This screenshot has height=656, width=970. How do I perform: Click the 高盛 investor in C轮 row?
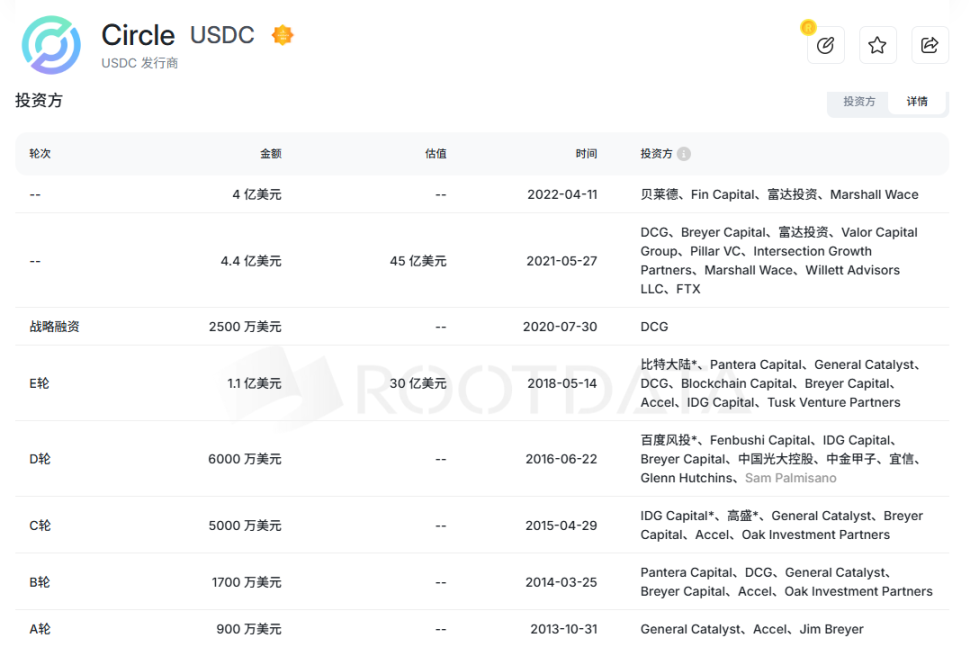[x=739, y=516]
